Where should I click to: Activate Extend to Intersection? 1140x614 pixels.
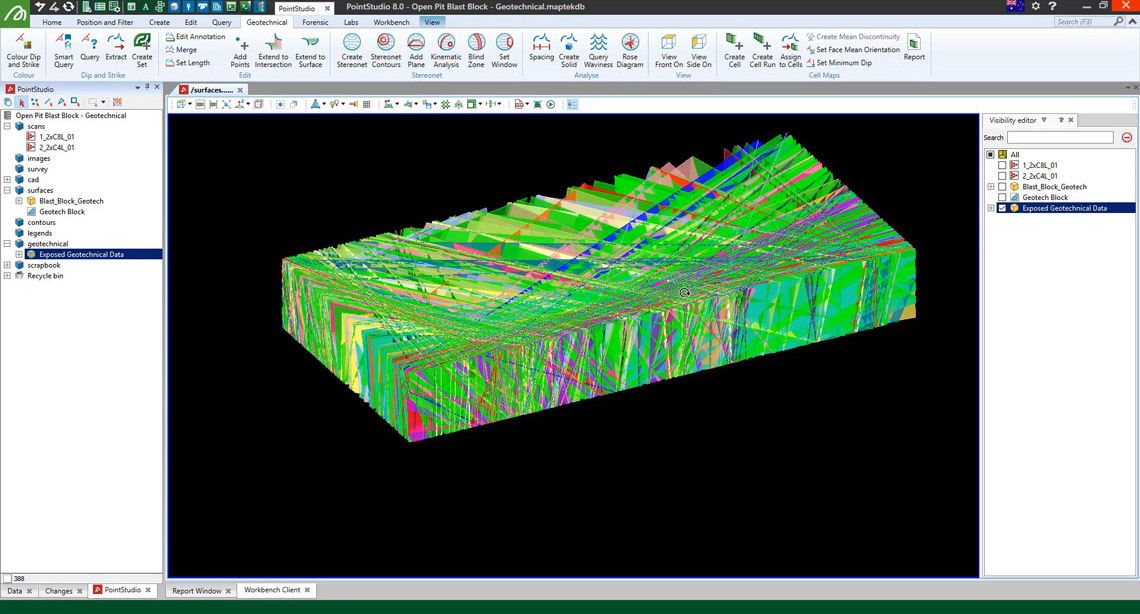pyautogui.click(x=273, y=50)
